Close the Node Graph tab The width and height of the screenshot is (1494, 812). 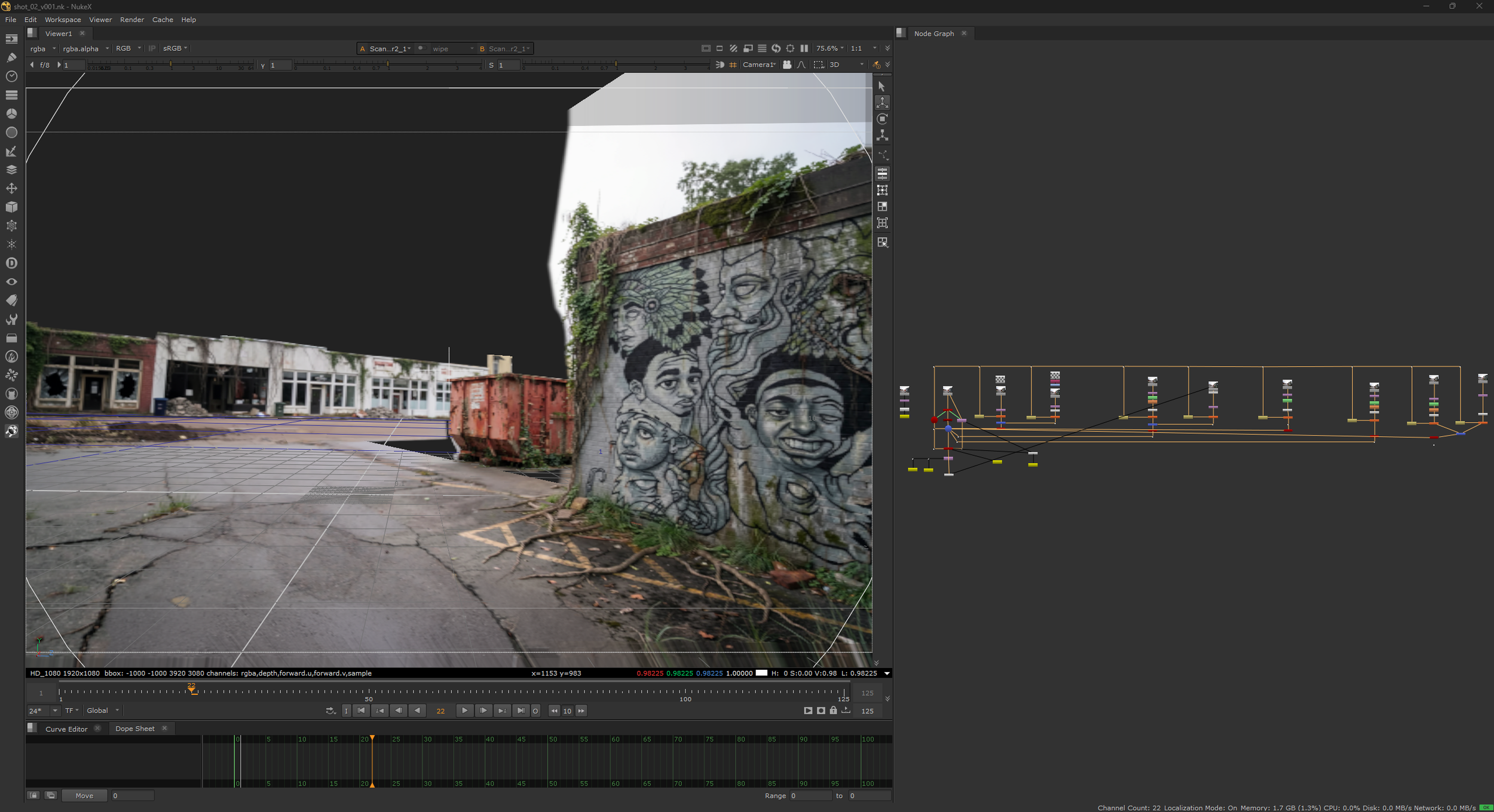pos(964,33)
